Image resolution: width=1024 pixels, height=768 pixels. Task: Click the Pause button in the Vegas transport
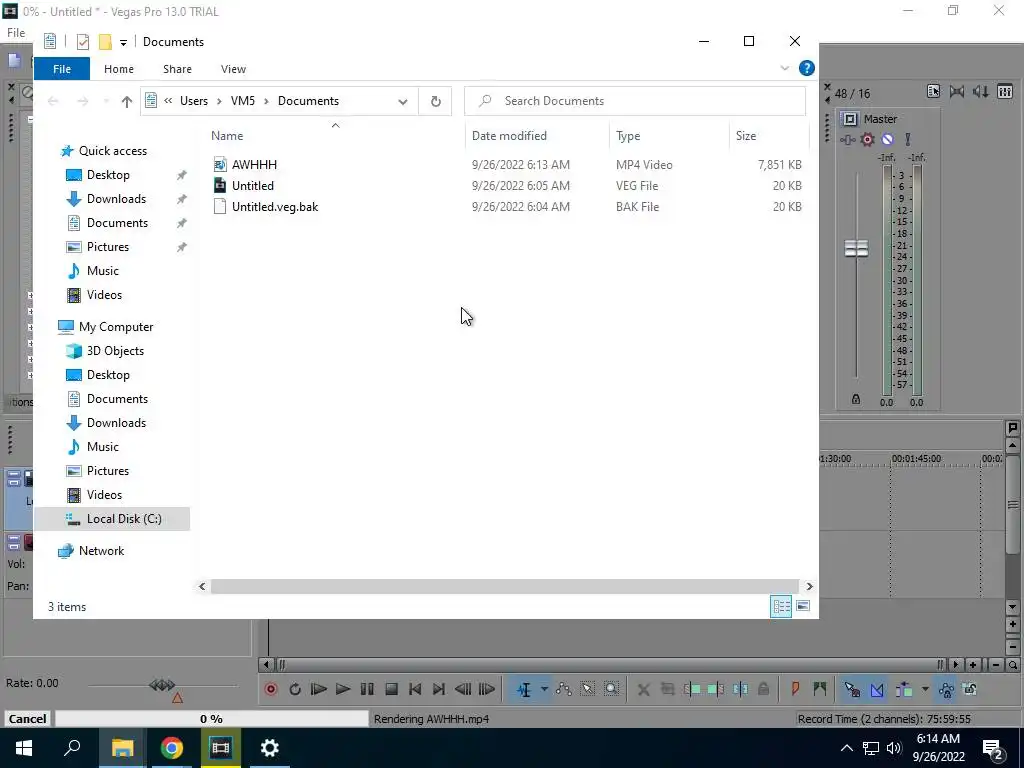367,689
